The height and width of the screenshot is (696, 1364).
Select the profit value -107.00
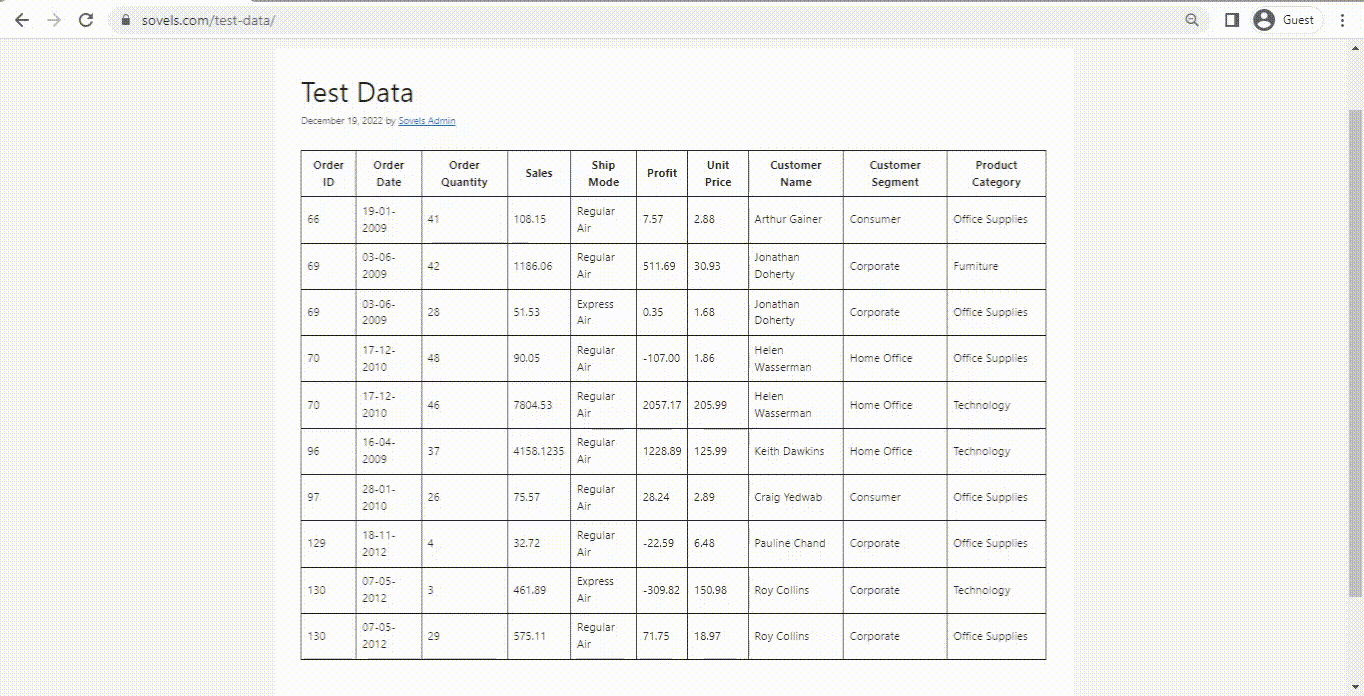[662, 358]
